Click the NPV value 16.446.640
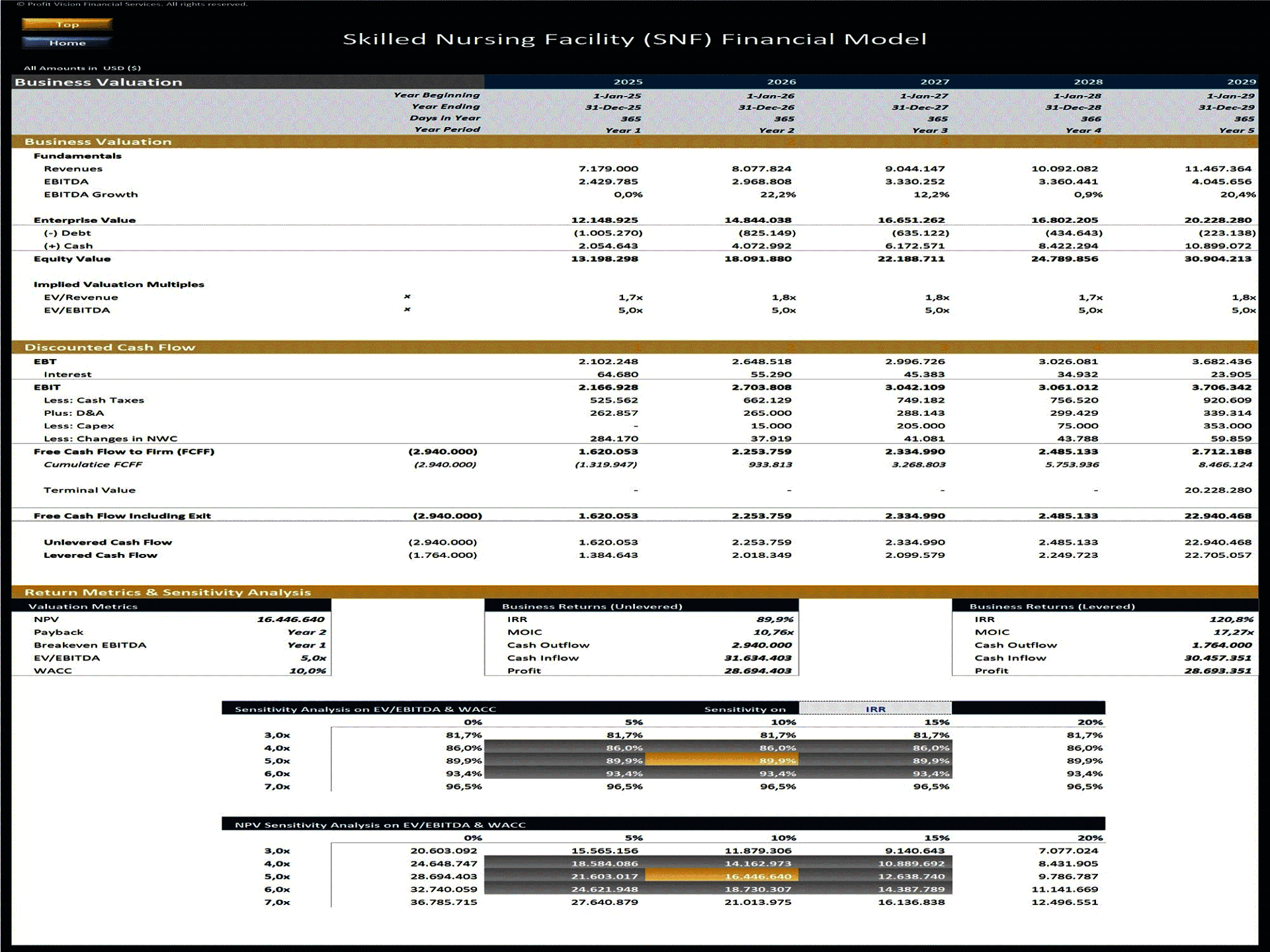1270x952 pixels. (292, 619)
